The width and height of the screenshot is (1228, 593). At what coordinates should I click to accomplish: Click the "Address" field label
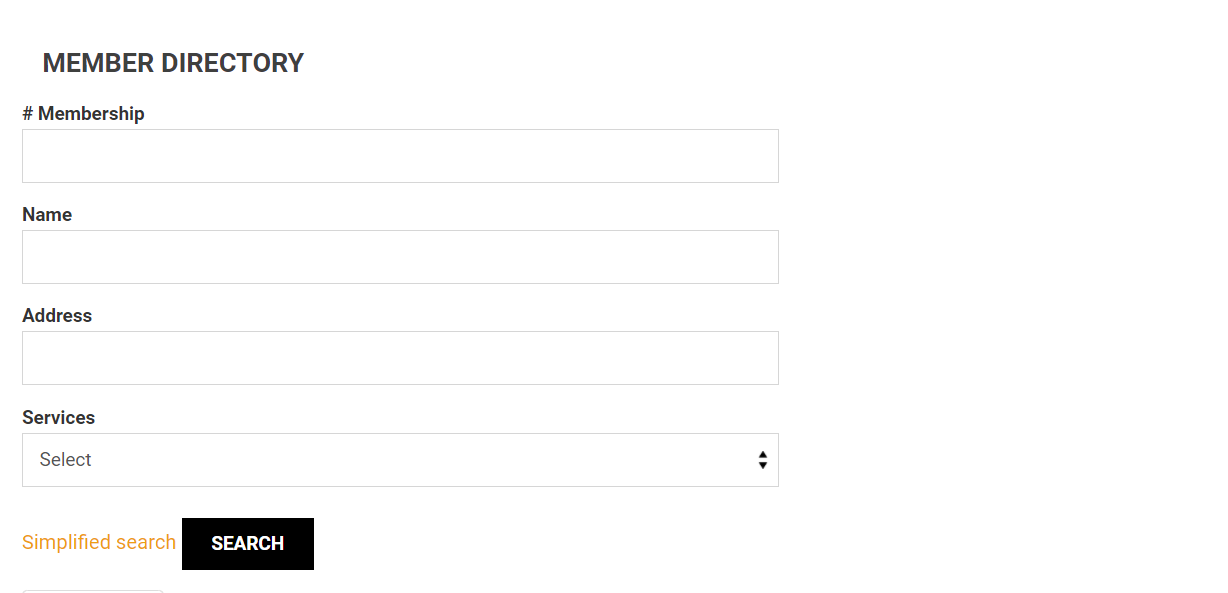57,316
